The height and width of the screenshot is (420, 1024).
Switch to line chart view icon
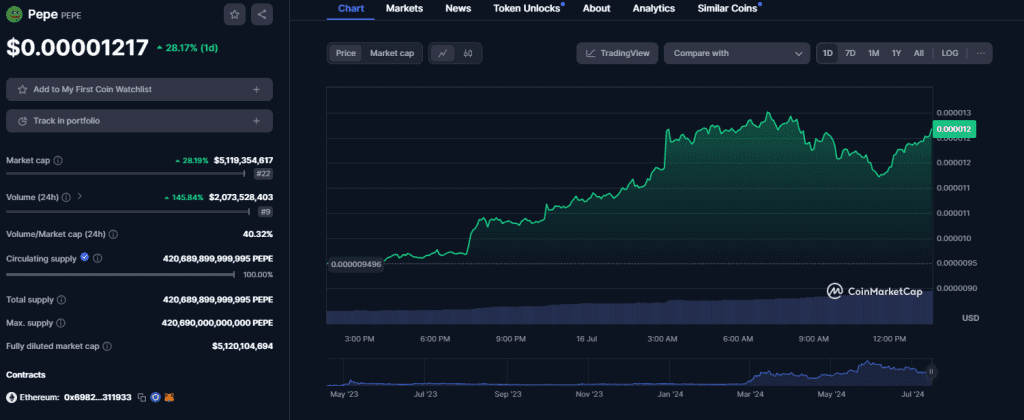[443, 53]
